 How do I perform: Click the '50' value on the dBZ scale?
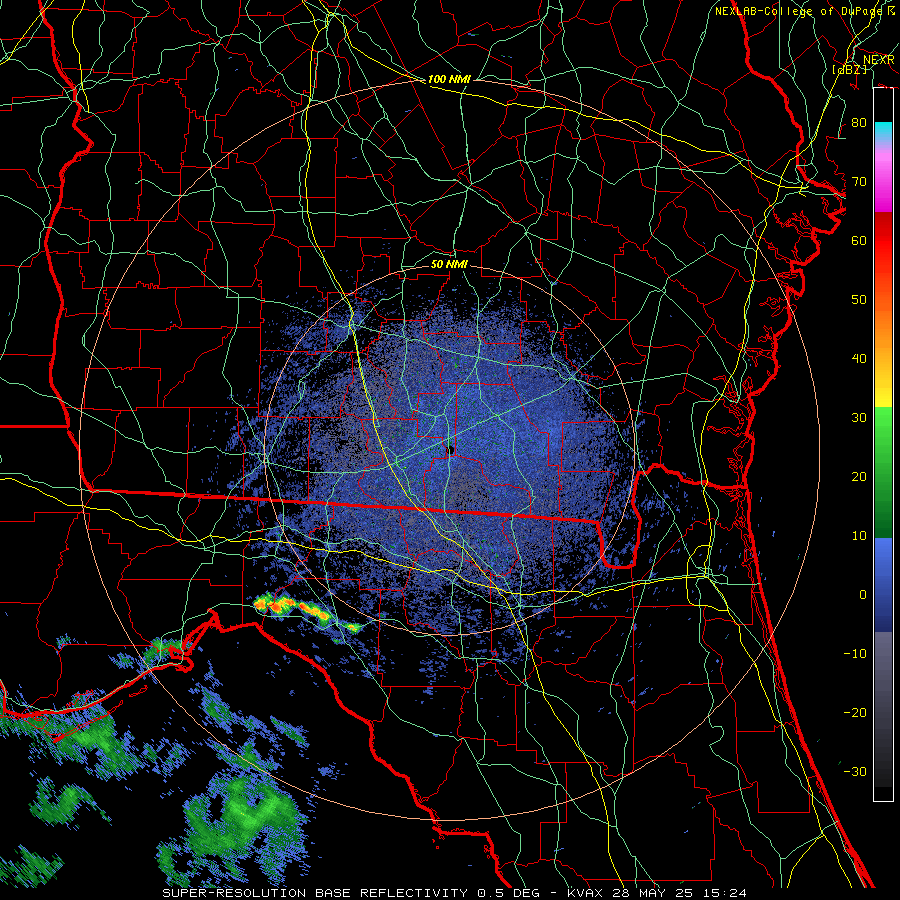pyautogui.click(x=859, y=300)
